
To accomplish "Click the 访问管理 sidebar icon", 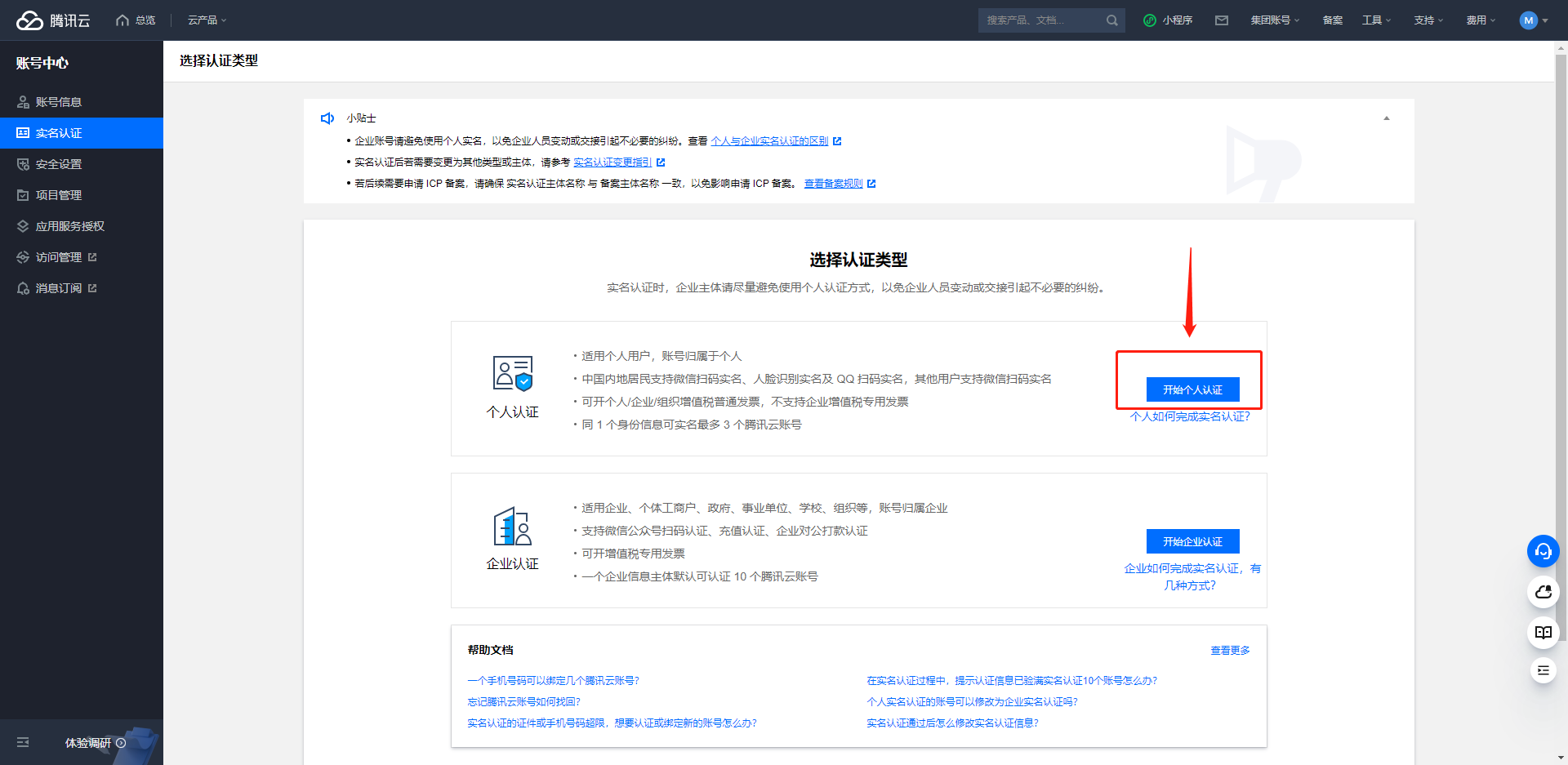I will [23, 257].
